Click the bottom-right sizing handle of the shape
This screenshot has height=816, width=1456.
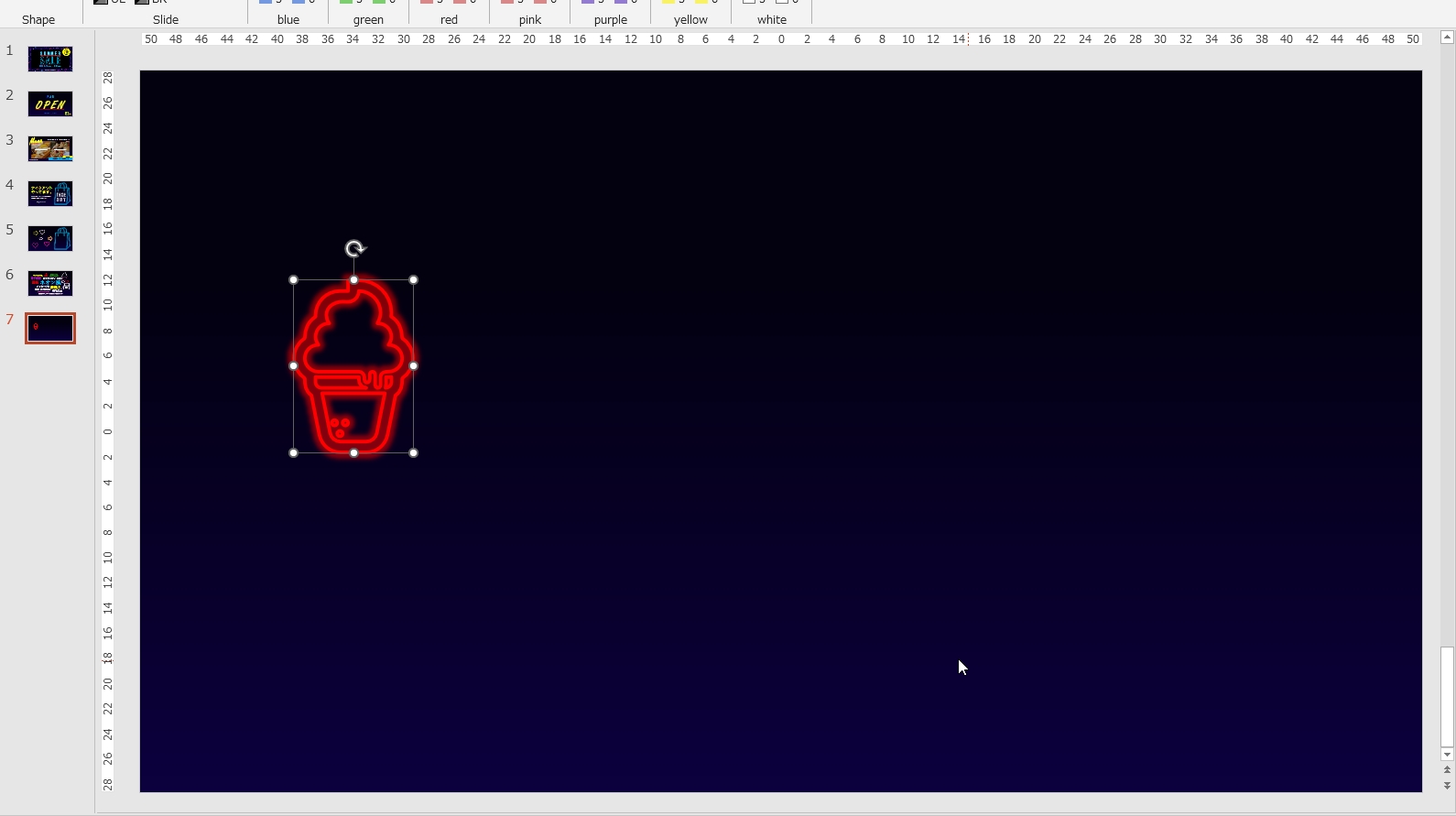414,453
